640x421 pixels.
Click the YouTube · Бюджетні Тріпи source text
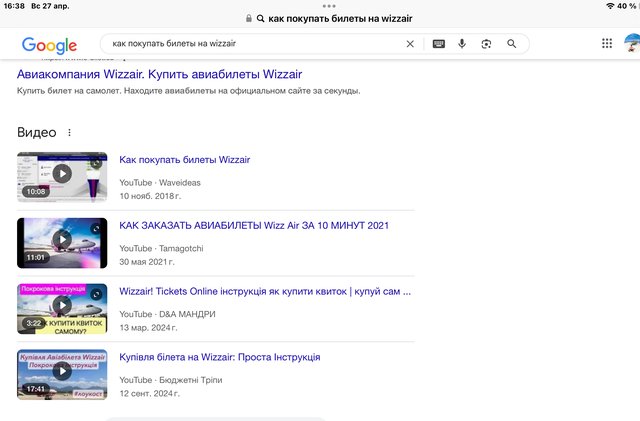171,380
